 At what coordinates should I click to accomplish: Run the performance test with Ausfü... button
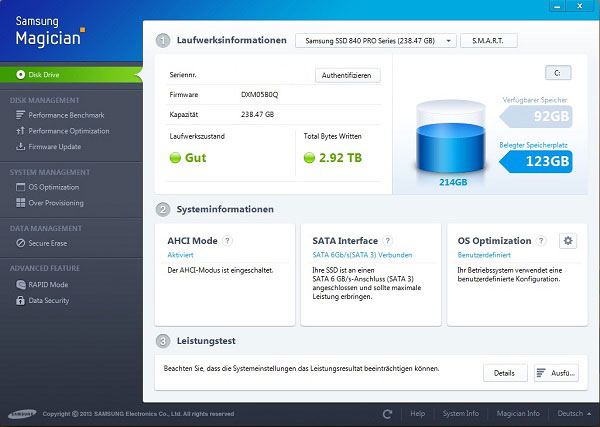556,373
